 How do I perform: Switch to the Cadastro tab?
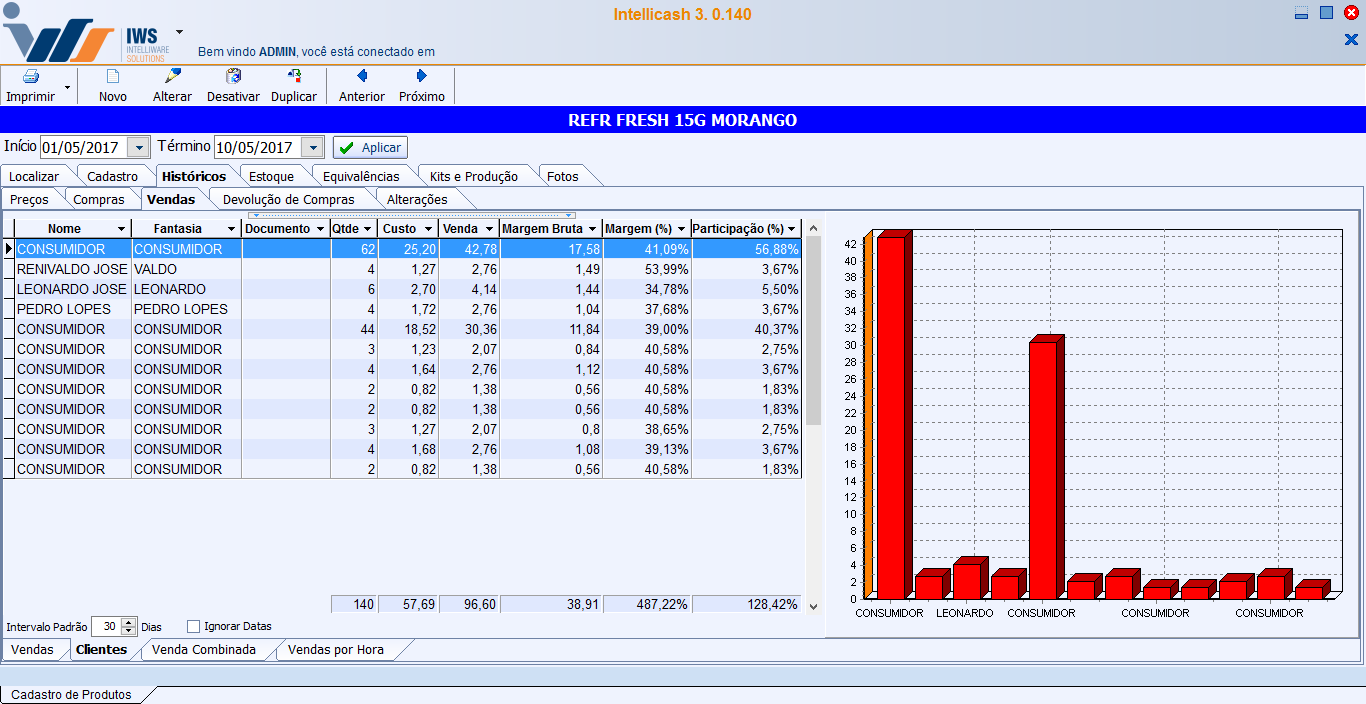tap(113, 177)
